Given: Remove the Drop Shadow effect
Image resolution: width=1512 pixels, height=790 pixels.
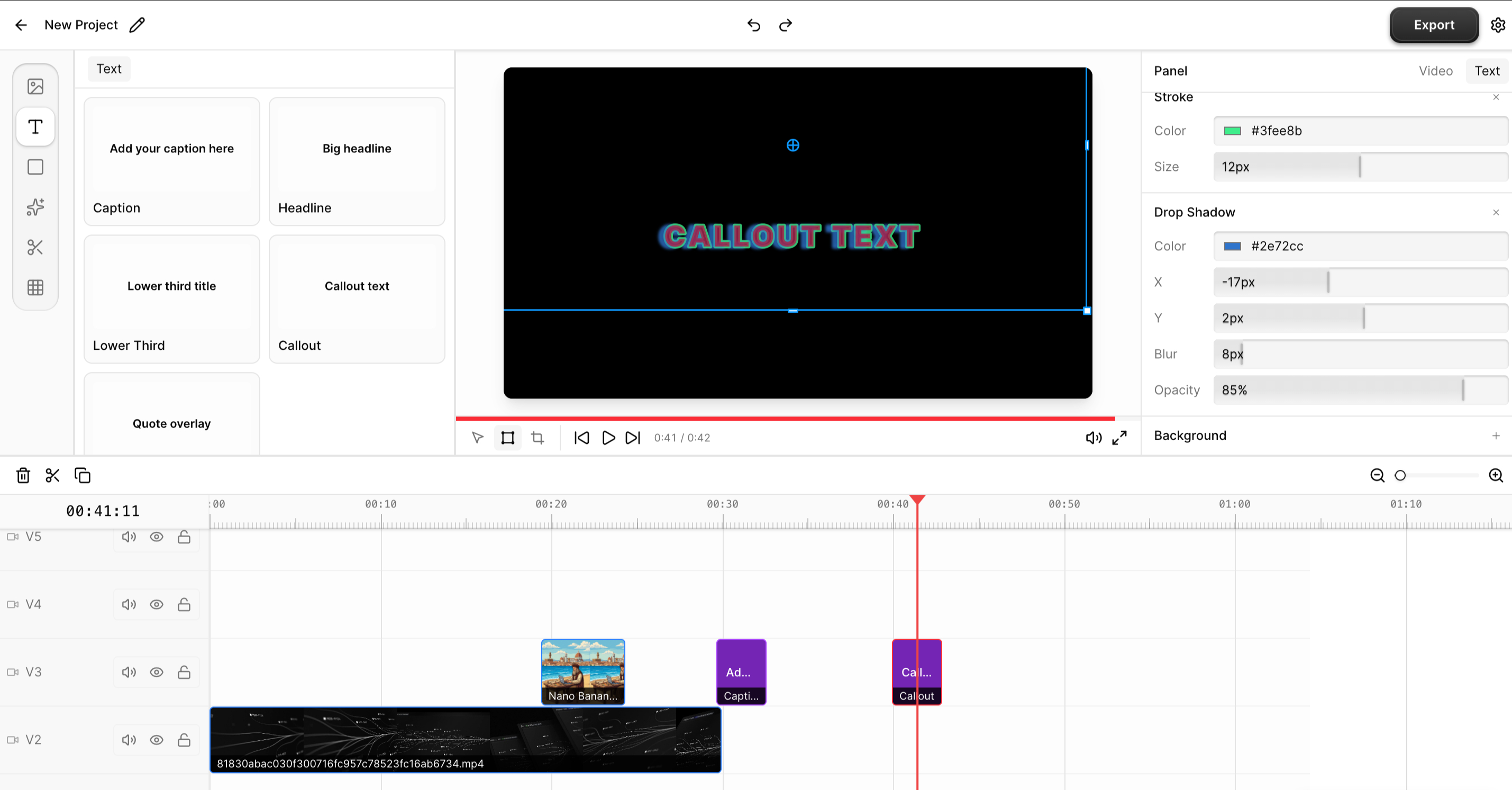Looking at the screenshot, I should 1496,212.
